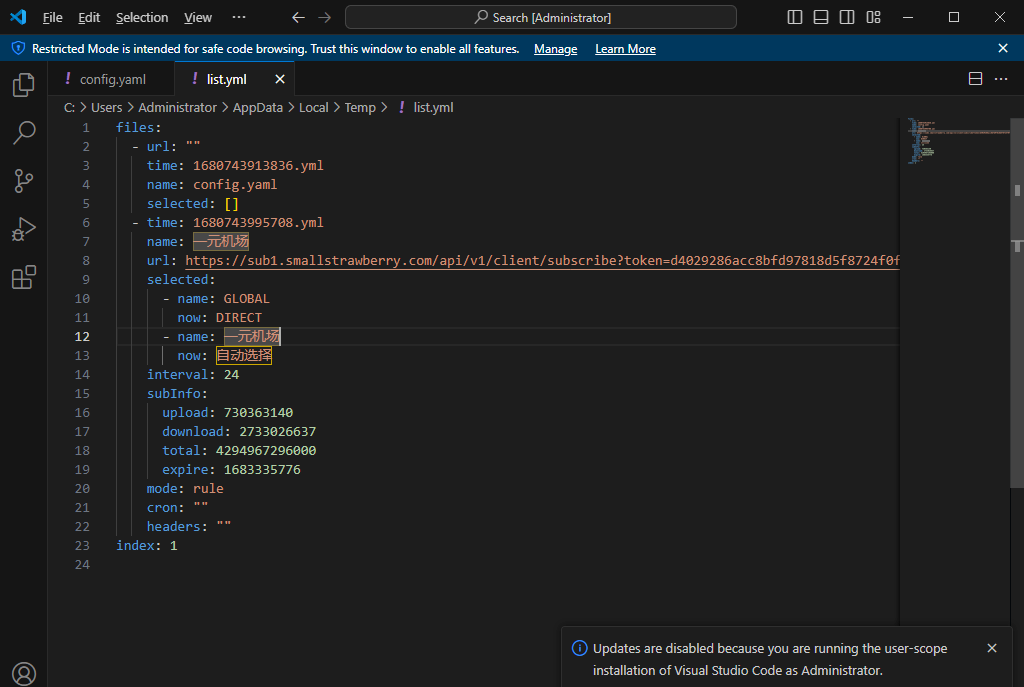Image resolution: width=1024 pixels, height=687 pixels.
Task: Click the Manage link in Restricted Mode banner
Action: [x=555, y=49]
